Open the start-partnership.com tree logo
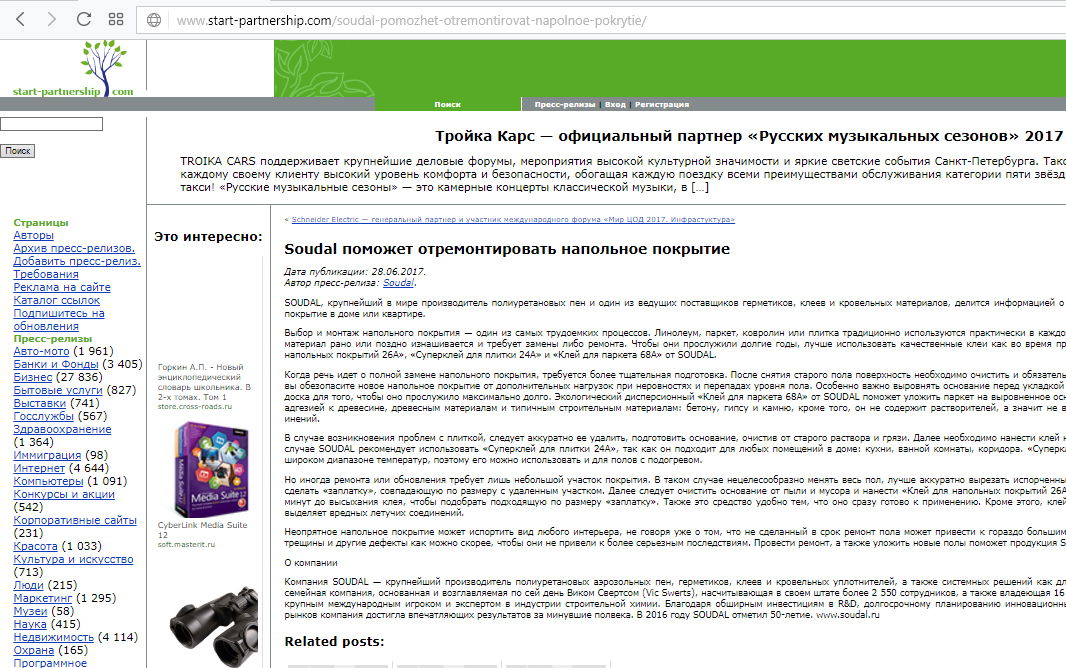This screenshot has height=668, width=1066. (x=73, y=68)
